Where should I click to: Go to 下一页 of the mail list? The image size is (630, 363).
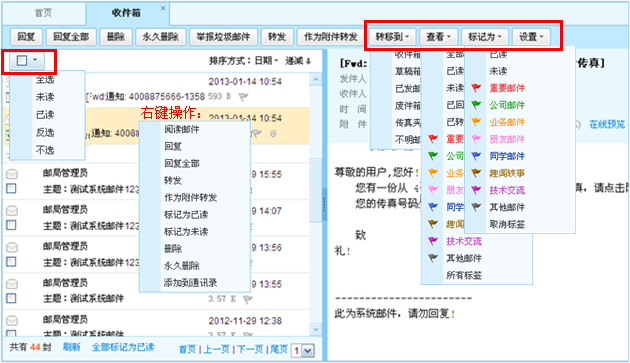(x=250, y=349)
